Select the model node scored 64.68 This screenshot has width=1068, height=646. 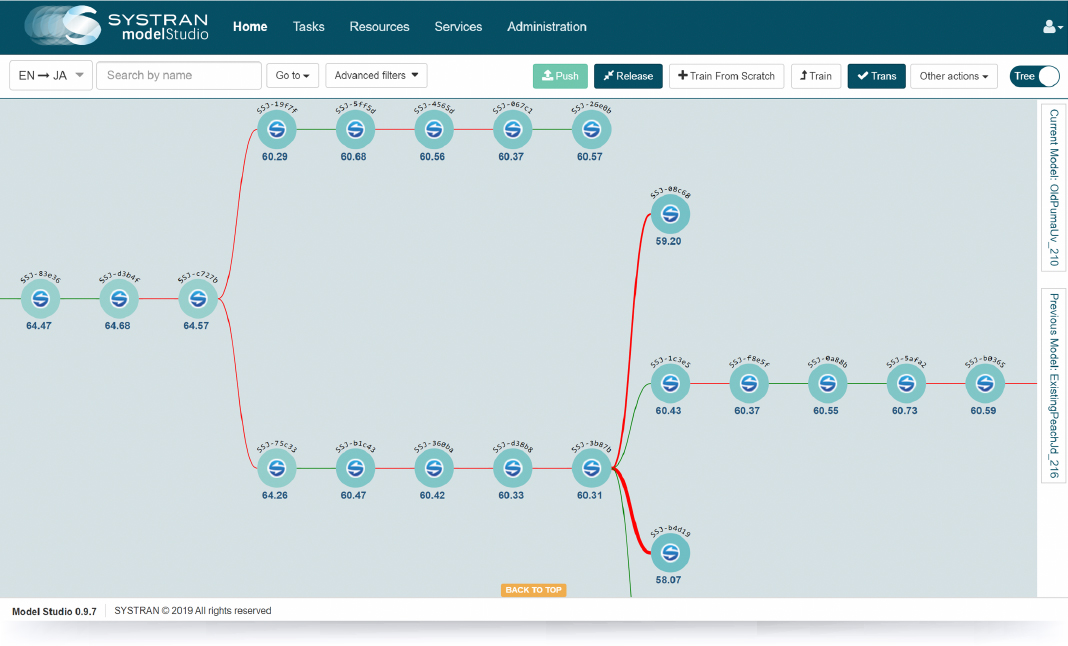pos(119,299)
